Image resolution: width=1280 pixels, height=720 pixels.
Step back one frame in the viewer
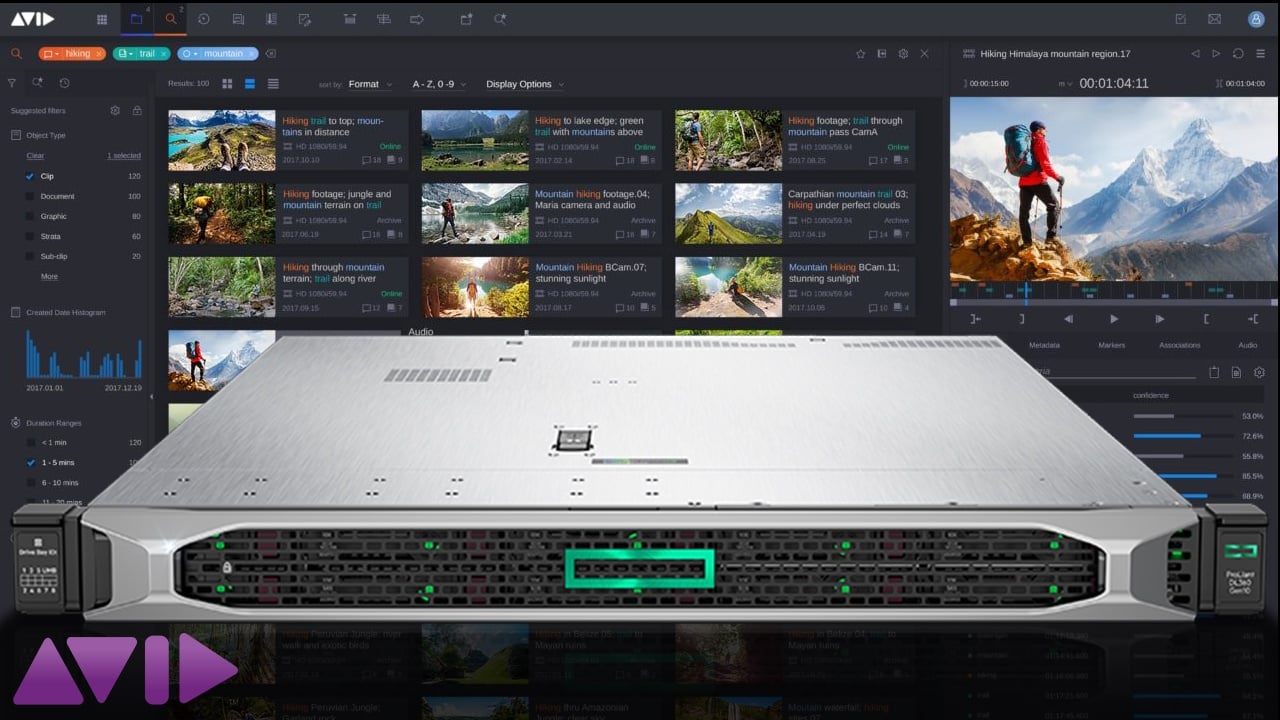coord(1068,319)
